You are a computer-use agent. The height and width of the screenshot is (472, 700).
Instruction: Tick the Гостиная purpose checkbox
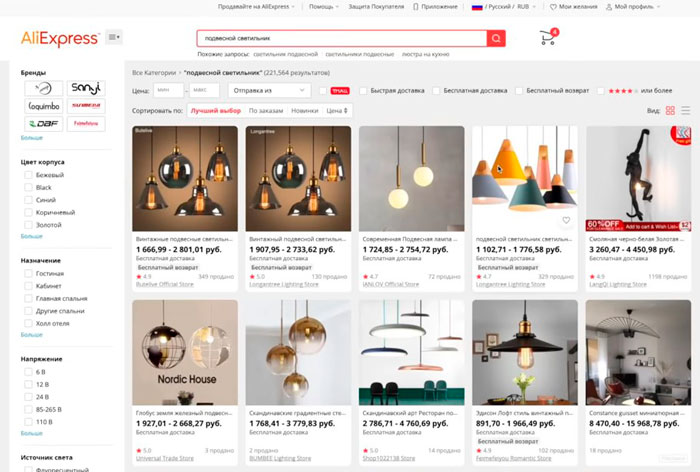click(29, 273)
